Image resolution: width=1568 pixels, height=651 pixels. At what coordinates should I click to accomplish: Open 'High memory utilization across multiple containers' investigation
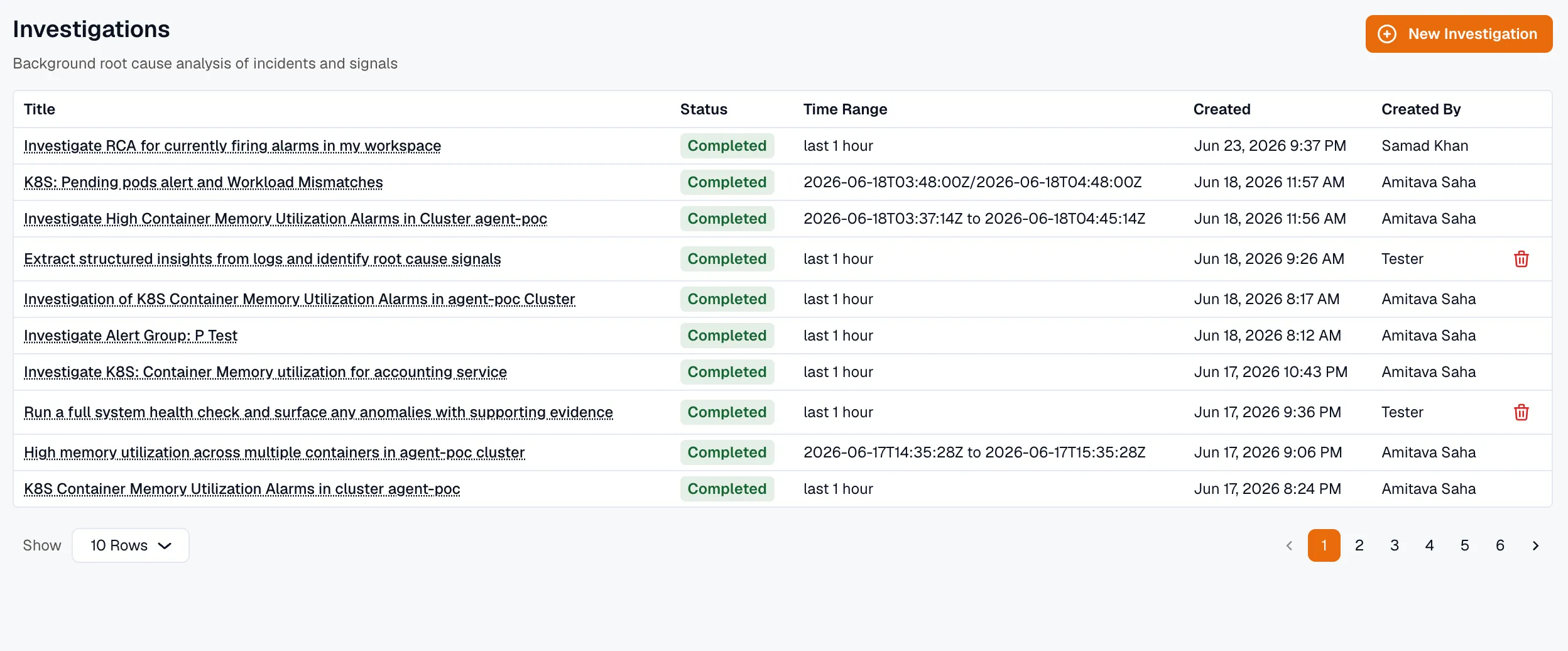tap(275, 452)
